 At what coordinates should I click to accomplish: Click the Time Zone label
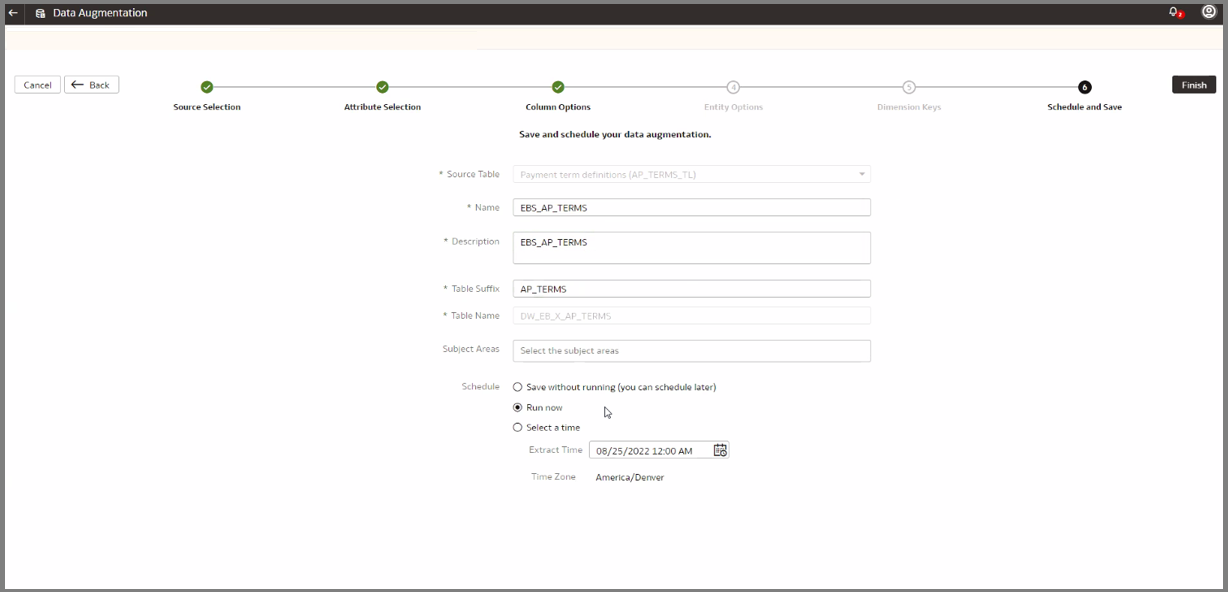[x=553, y=477]
